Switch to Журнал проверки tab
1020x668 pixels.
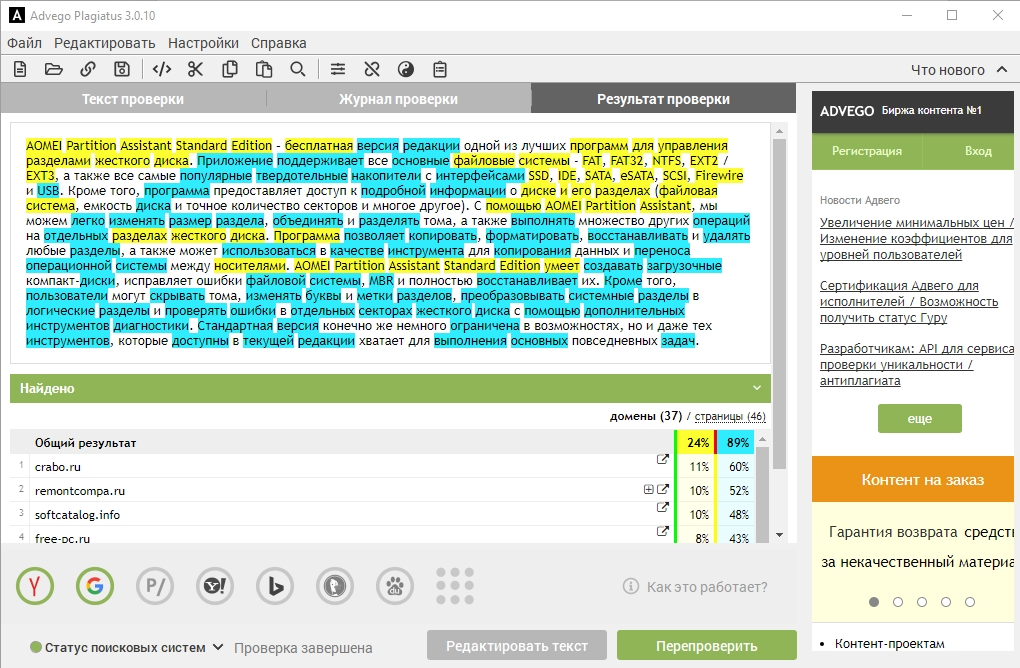398,99
